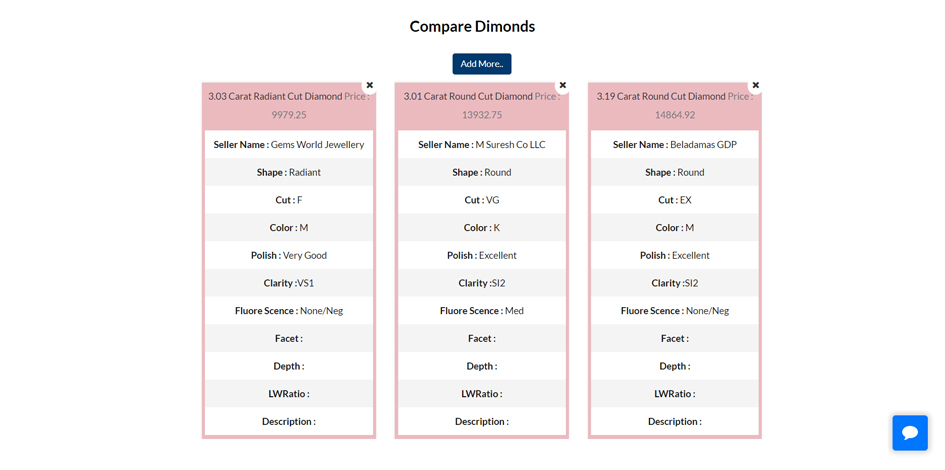Select the 3.01 Carat Round Cut Diamond title
The width and height of the screenshot is (945, 470).
tap(468, 96)
